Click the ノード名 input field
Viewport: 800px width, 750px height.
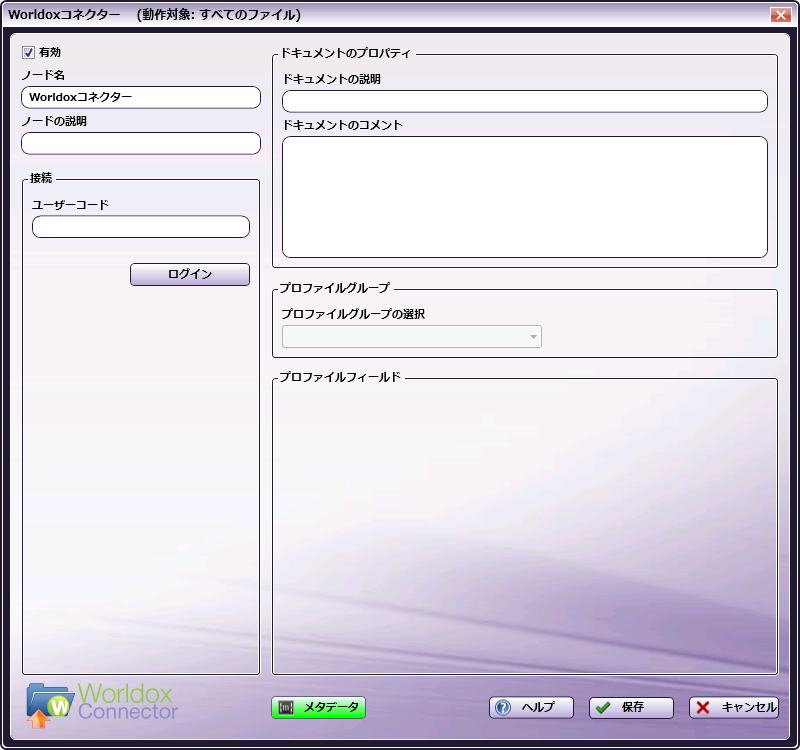[141, 97]
